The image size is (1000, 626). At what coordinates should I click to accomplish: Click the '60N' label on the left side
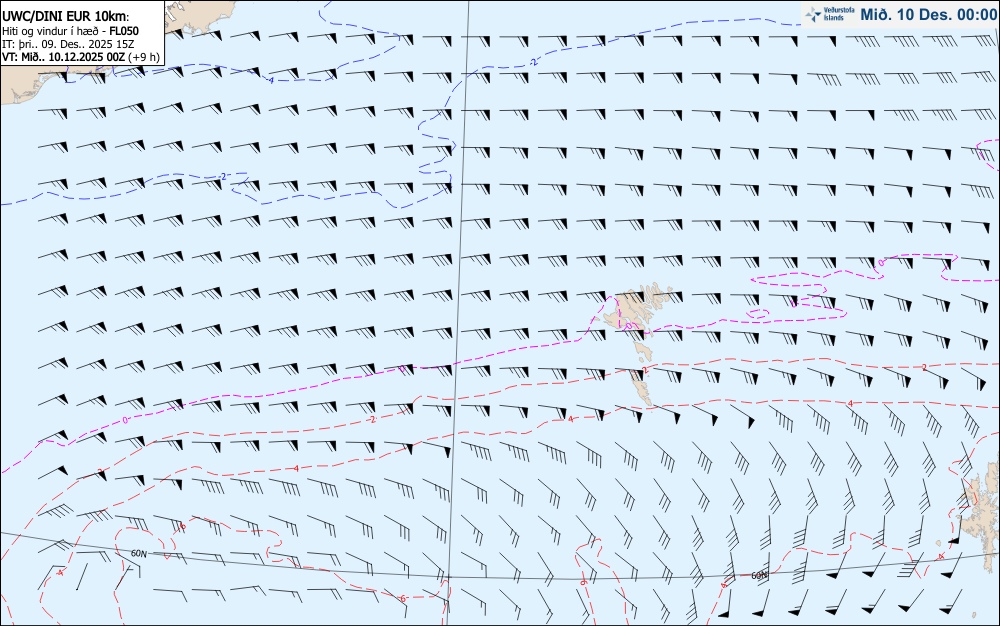138,553
